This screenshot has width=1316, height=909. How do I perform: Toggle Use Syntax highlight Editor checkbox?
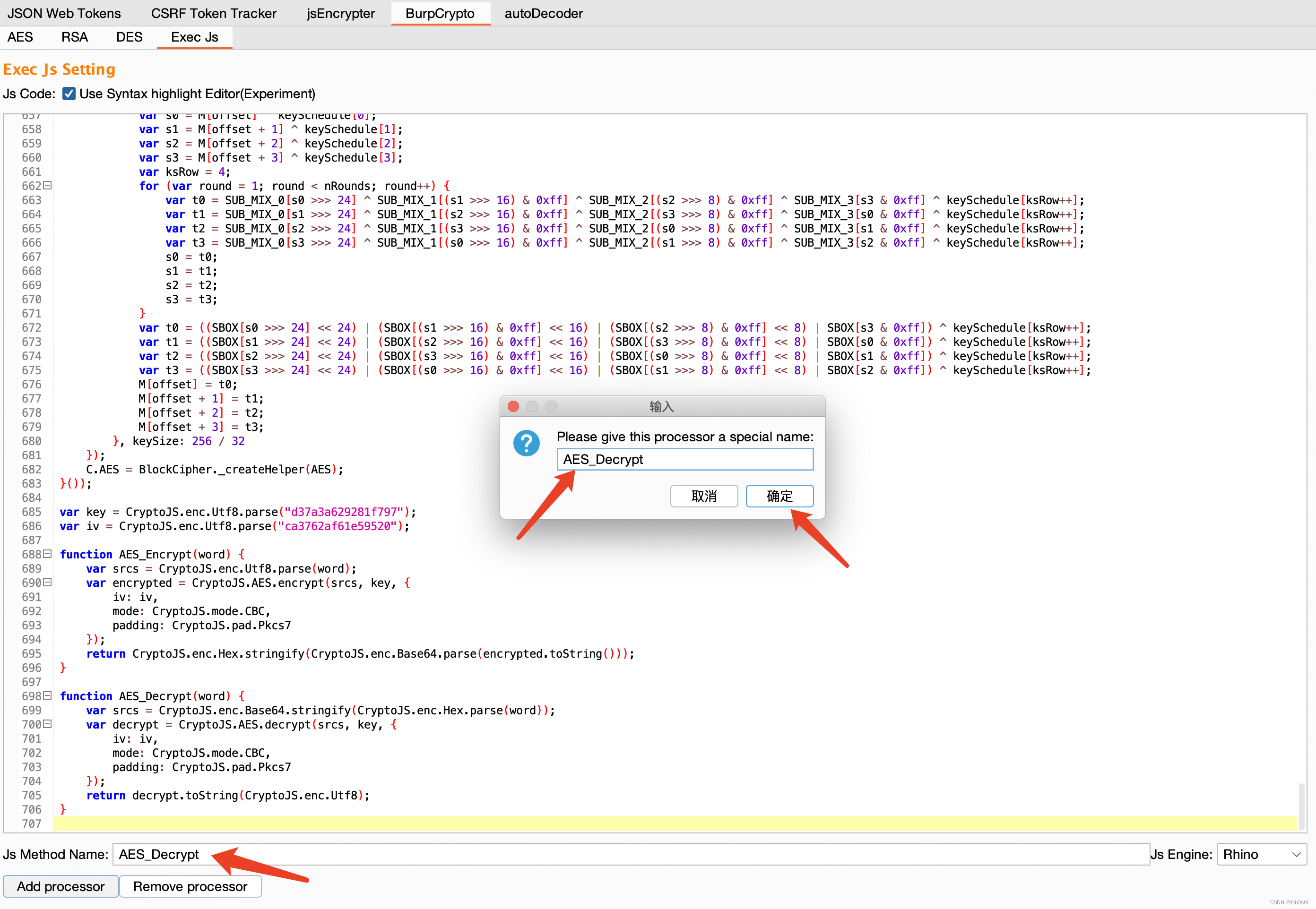click(69, 94)
